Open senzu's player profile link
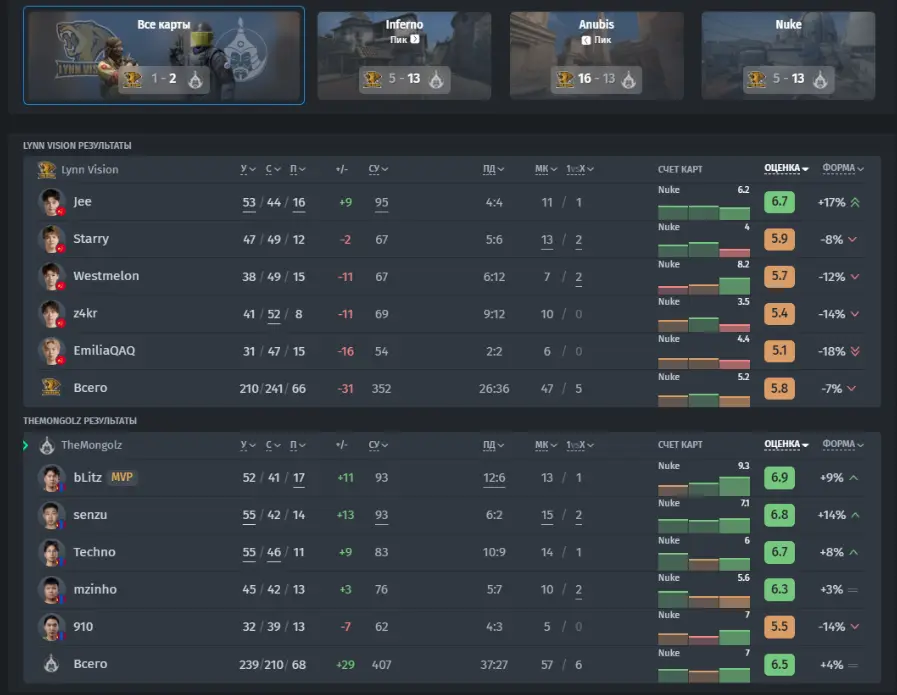The image size is (897, 695). pyautogui.click(x=90, y=515)
